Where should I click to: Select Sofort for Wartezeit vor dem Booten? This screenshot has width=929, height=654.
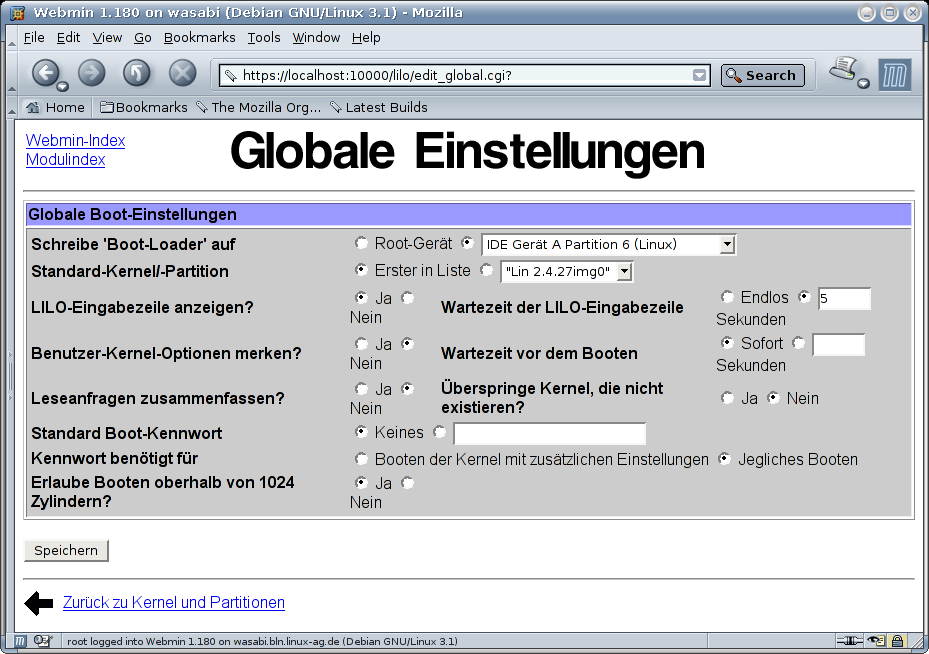727,342
